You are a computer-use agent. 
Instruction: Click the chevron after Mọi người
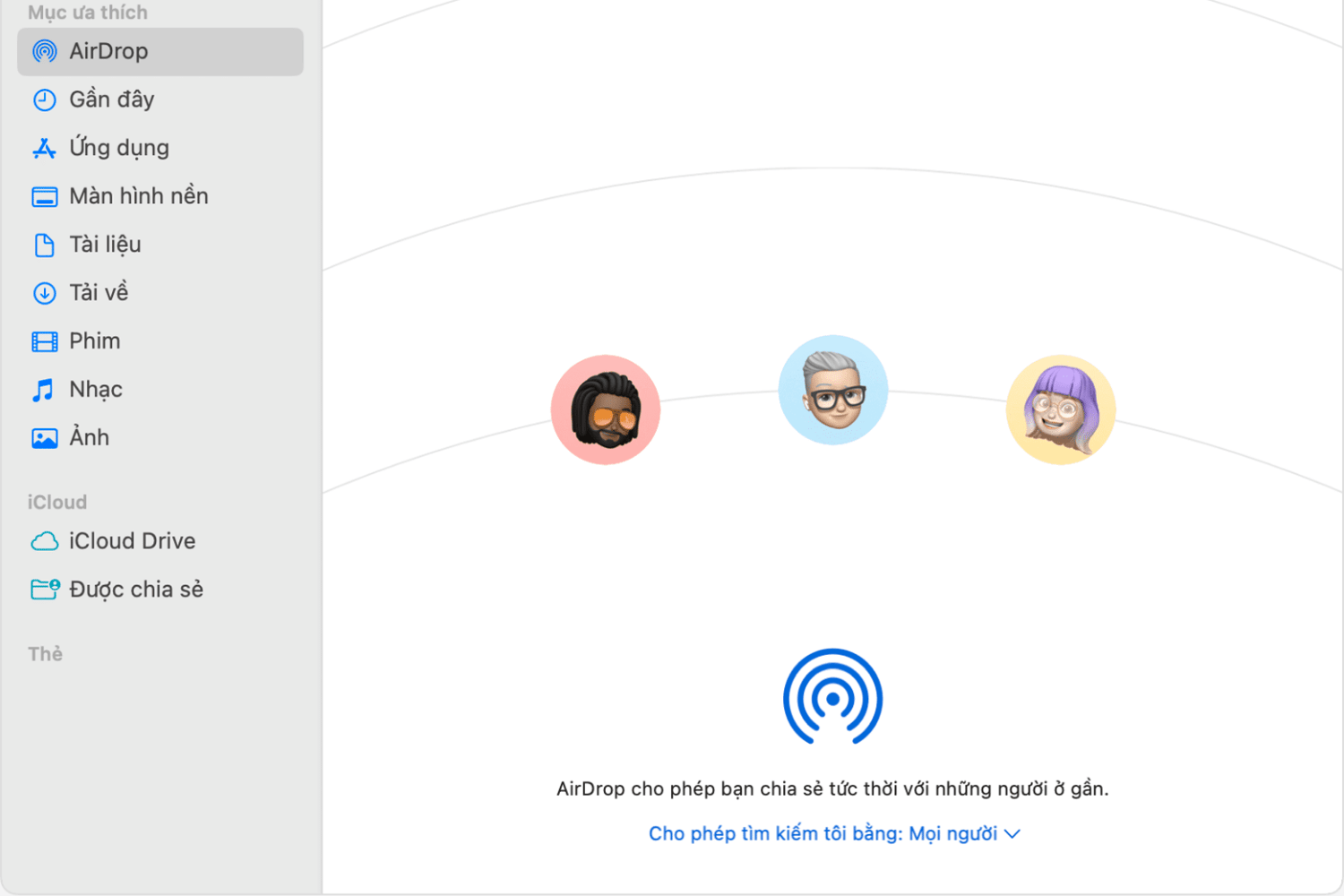(x=1012, y=834)
